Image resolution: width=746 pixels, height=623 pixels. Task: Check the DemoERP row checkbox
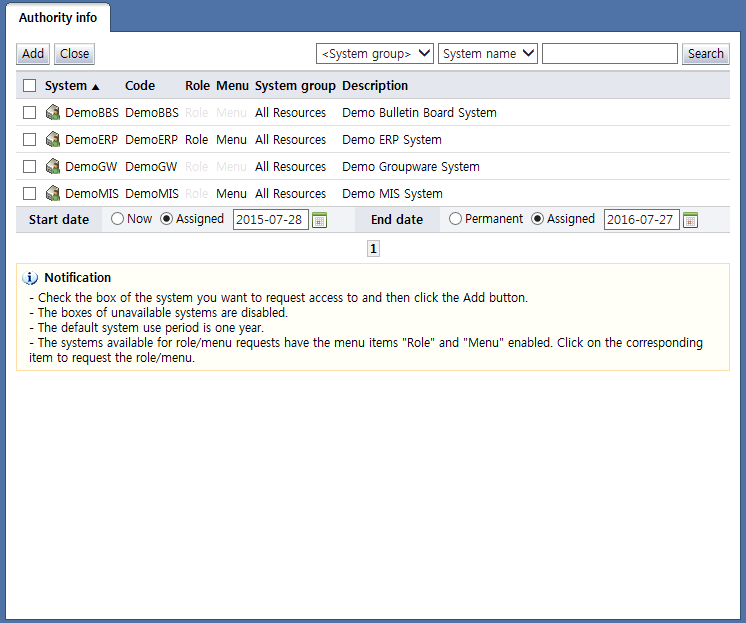tap(30, 140)
